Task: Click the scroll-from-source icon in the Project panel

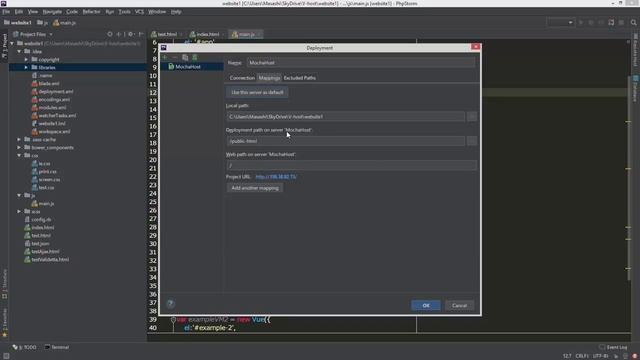Action: click(110, 34)
